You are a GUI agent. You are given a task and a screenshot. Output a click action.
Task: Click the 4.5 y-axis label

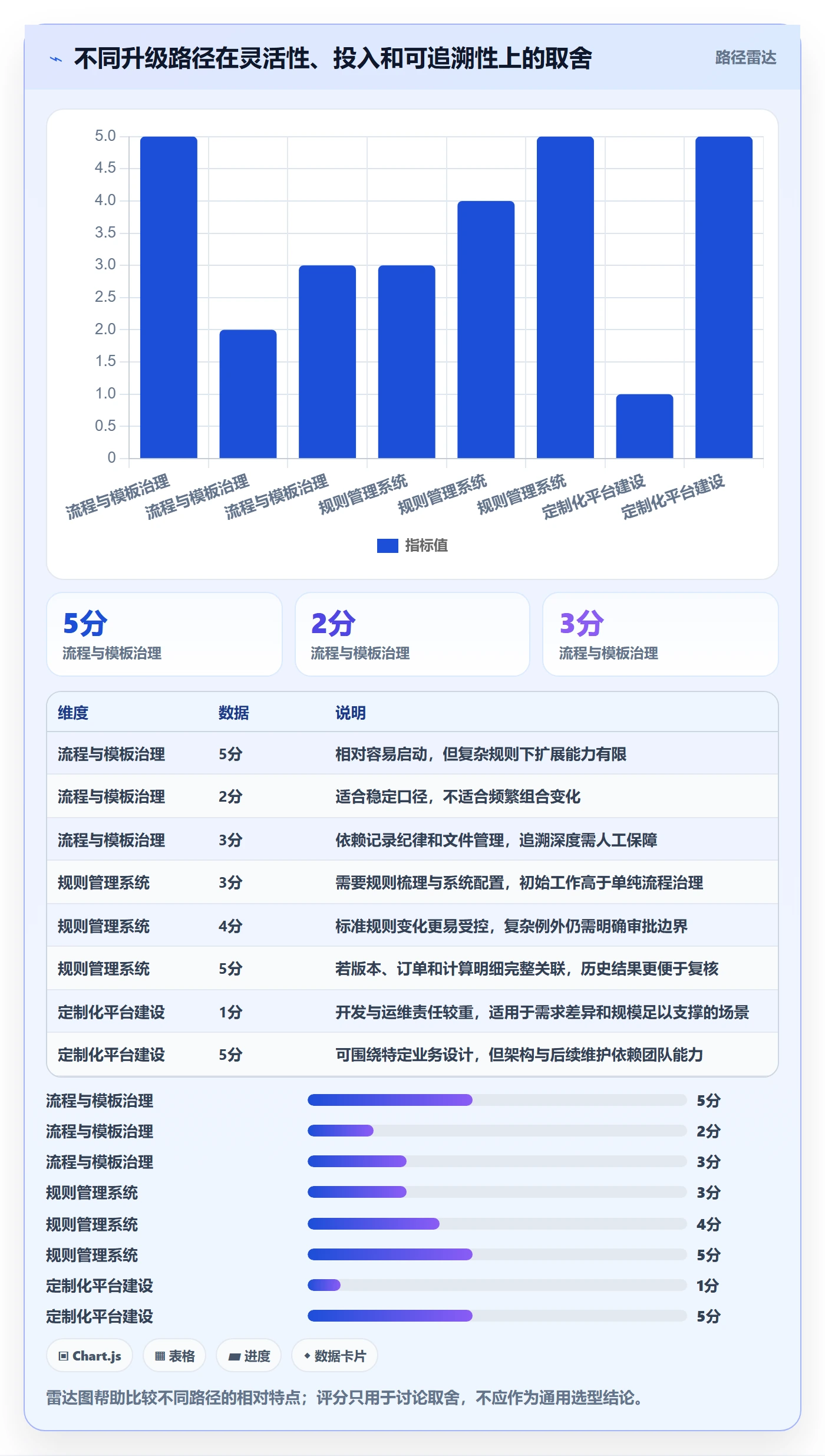(x=105, y=168)
